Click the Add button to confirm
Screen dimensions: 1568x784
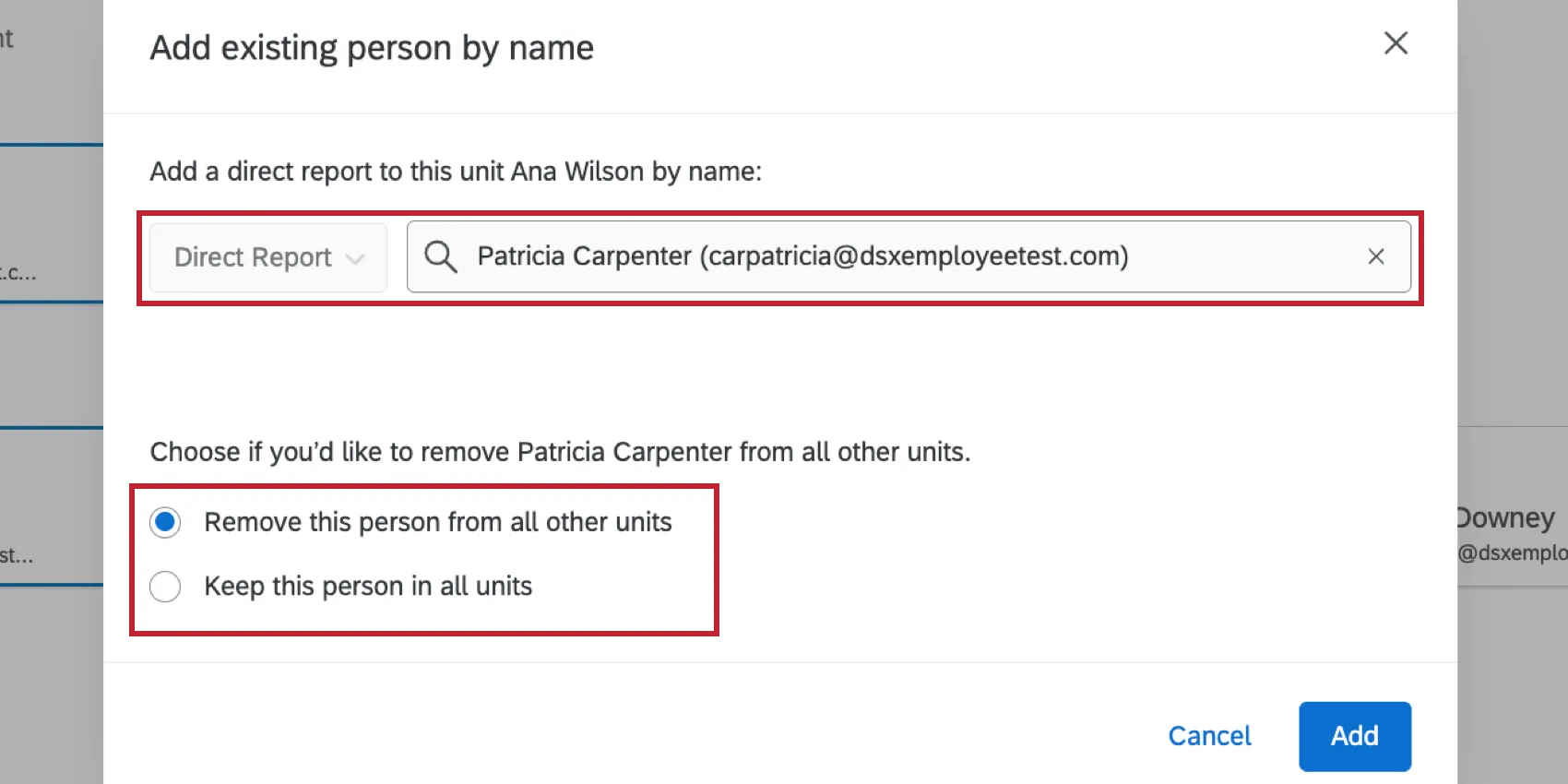pos(1354,736)
